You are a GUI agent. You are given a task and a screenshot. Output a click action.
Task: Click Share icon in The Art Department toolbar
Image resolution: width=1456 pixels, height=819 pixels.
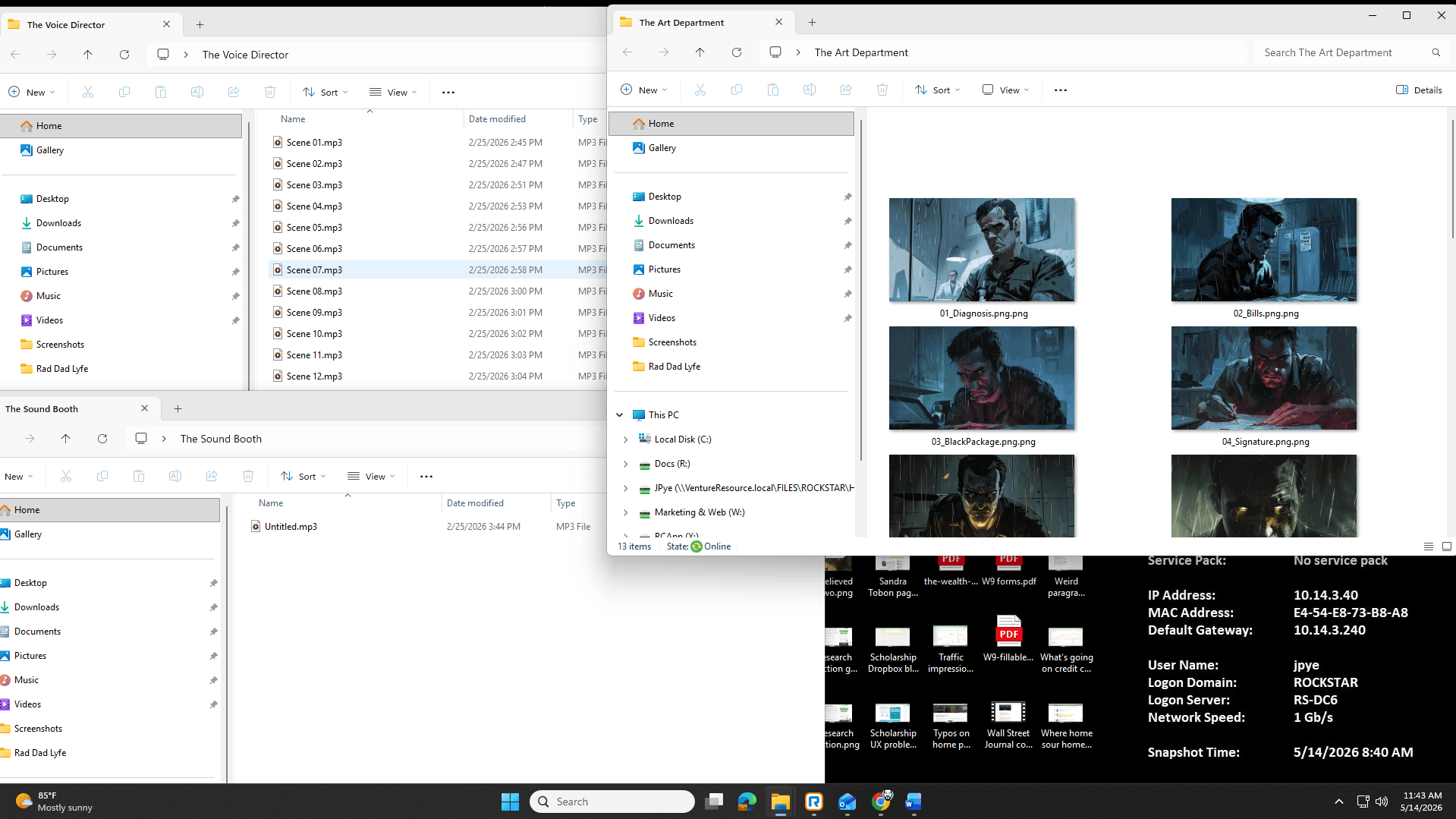pyautogui.click(x=845, y=90)
